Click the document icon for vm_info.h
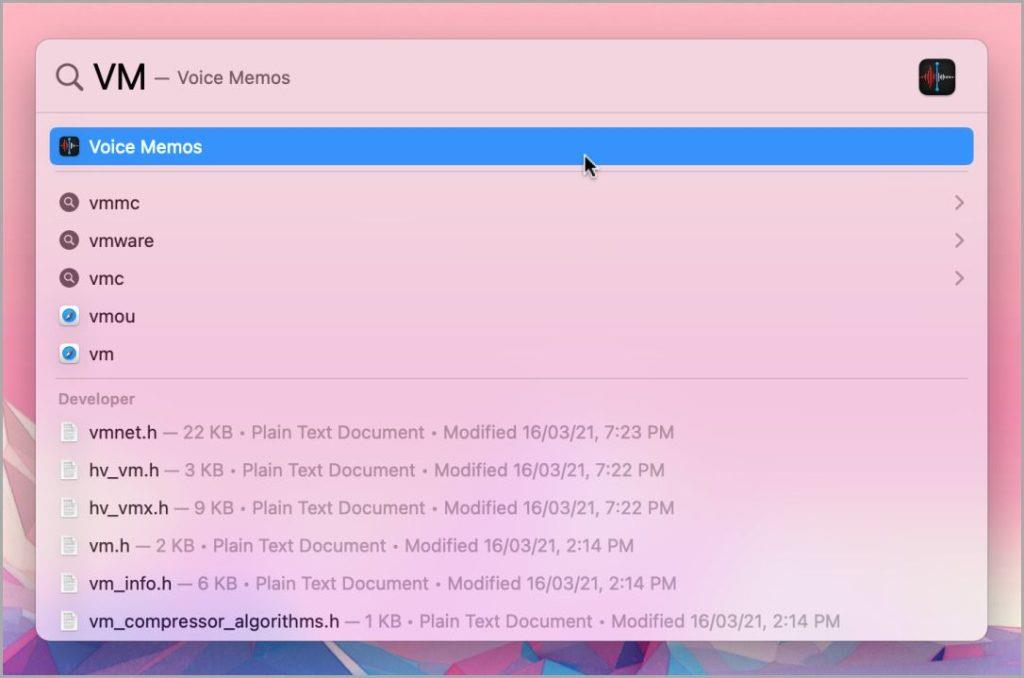The width and height of the screenshot is (1024, 678). tap(69, 583)
